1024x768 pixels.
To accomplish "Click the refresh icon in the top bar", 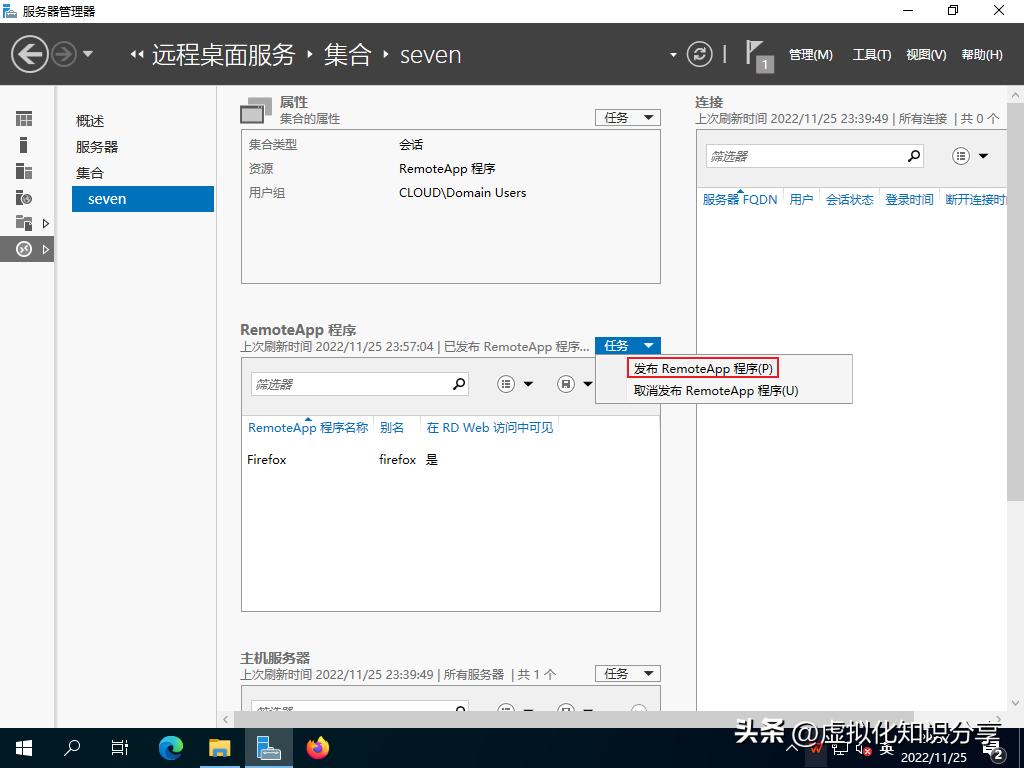I will tap(699, 55).
